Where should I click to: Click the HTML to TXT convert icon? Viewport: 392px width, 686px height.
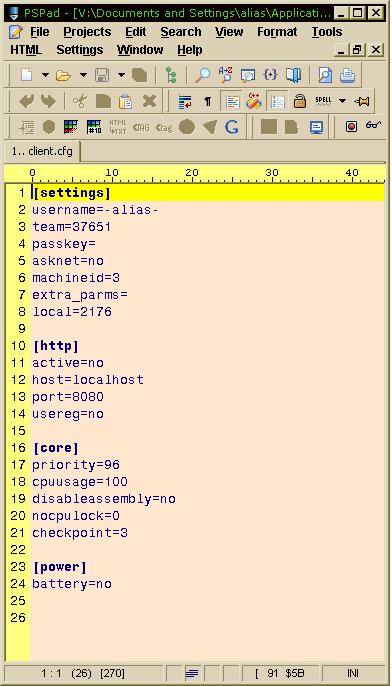pyautogui.click(x=117, y=127)
